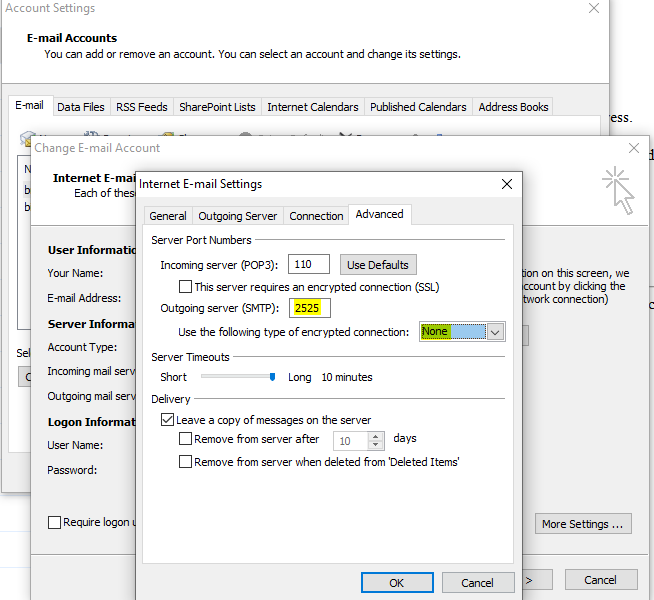
Task: Open the Connection tab
Action: click(x=316, y=216)
